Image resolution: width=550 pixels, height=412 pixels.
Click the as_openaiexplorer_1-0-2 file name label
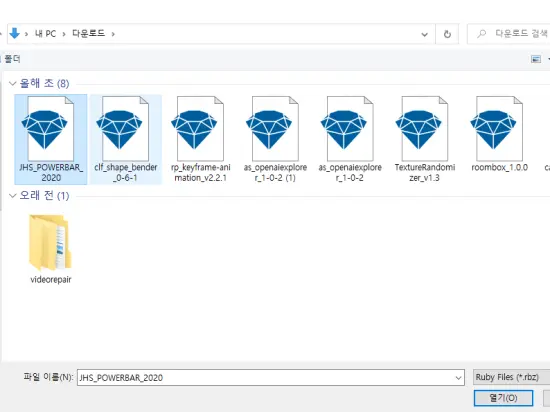tap(350, 173)
